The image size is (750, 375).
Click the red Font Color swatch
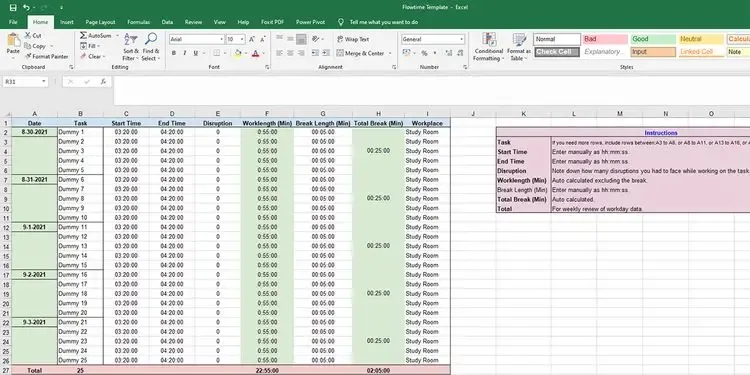coord(255,53)
